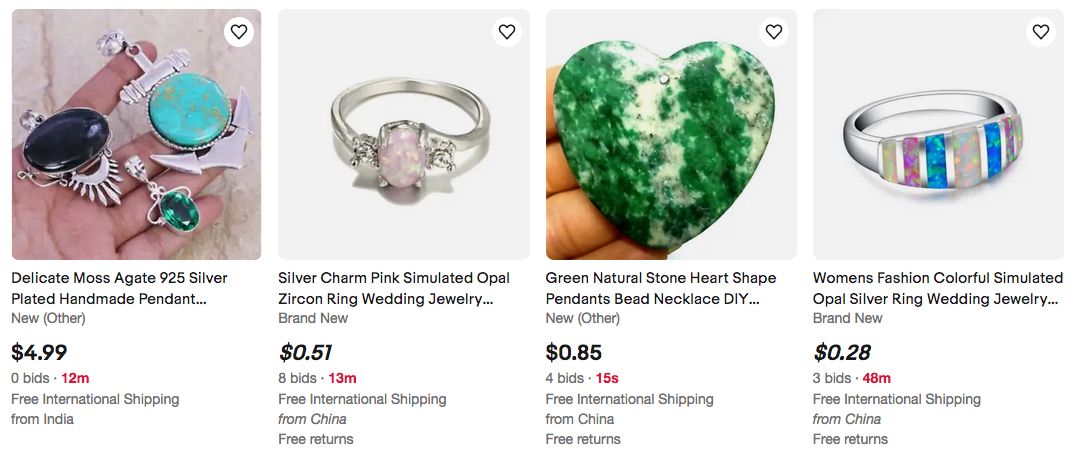Click the 3 bids count
The height and width of the screenshot is (459, 1079).
pyautogui.click(x=832, y=378)
